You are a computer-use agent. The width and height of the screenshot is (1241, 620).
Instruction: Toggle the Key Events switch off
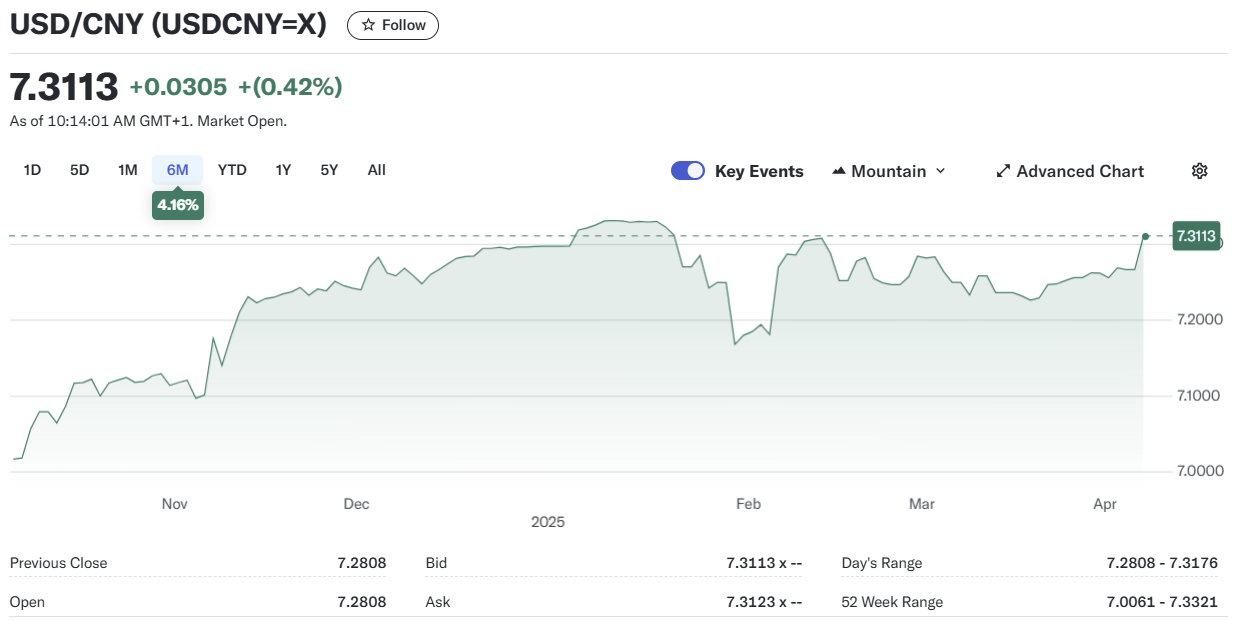tap(688, 171)
